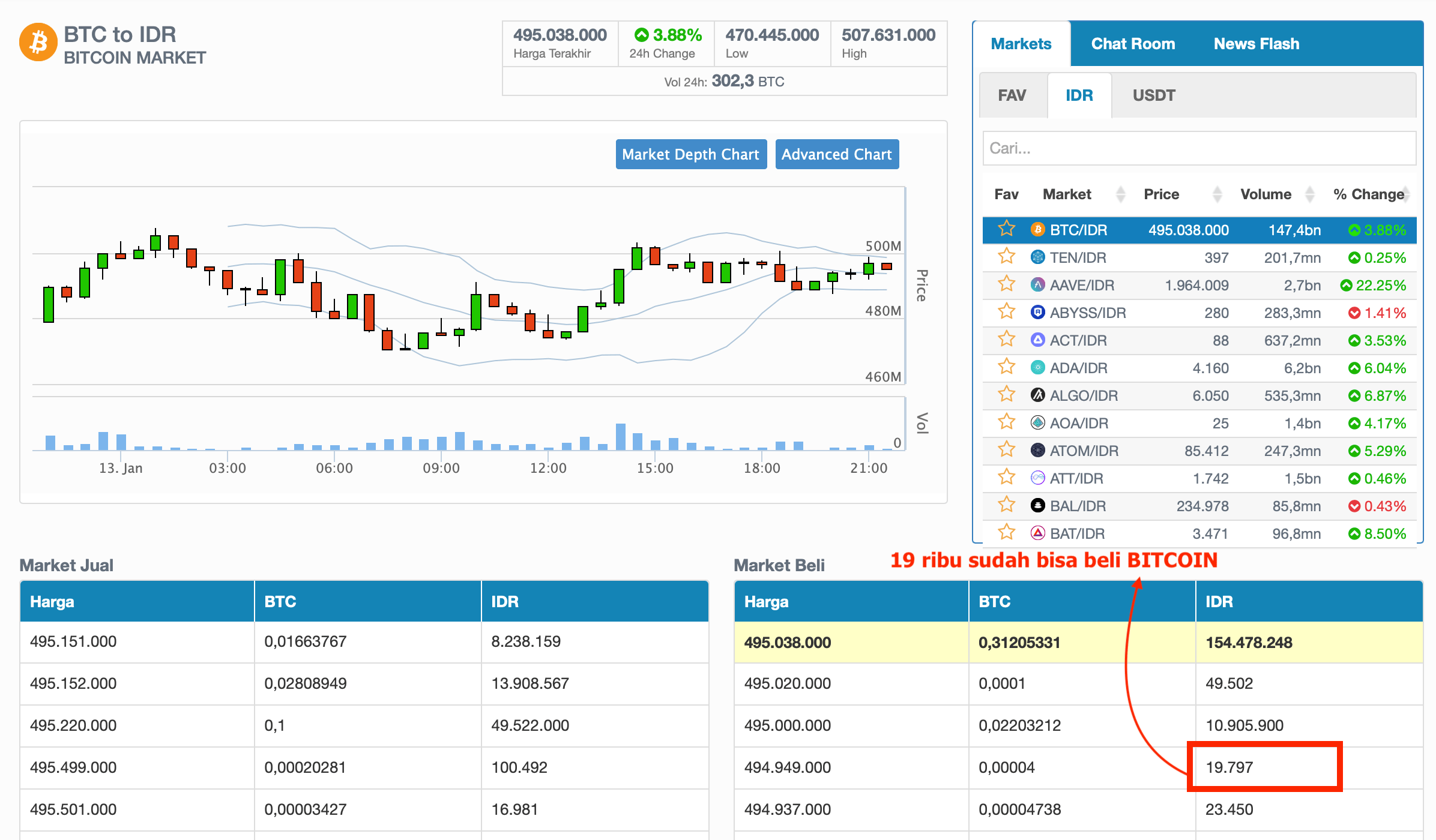
Task: Toggle favorite star for TEN/IDR
Action: pyautogui.click(x=1006, y=257)
